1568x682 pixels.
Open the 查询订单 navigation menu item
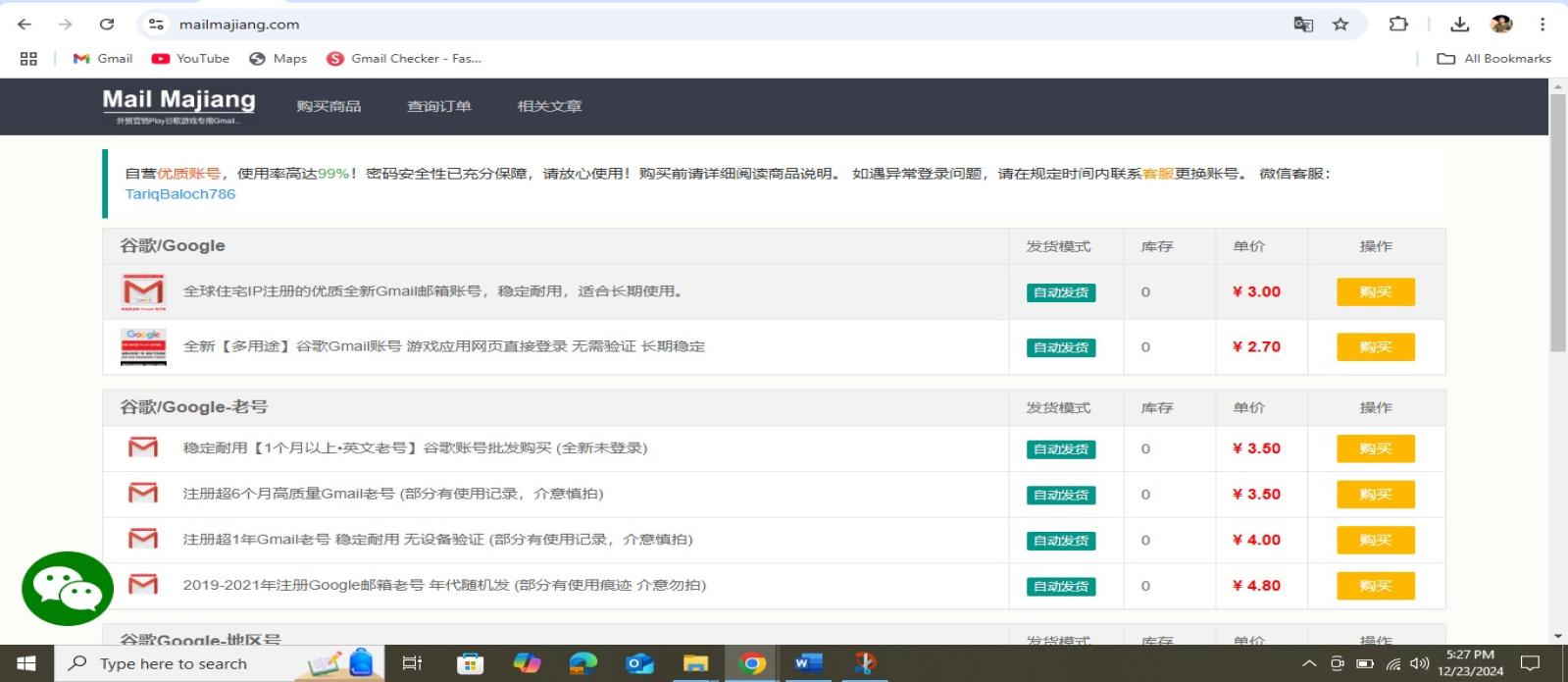[439, 106]
